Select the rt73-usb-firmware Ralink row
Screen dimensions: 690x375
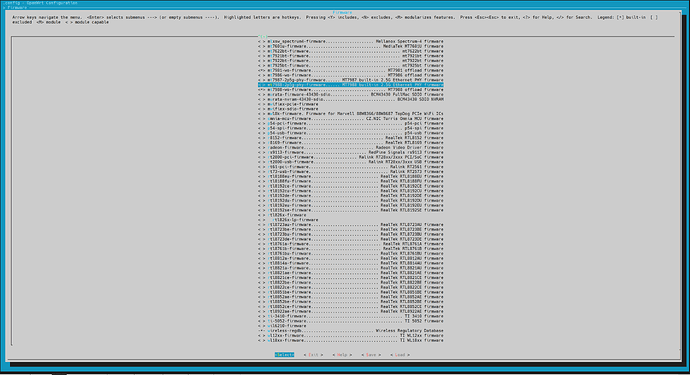[351, 172]
